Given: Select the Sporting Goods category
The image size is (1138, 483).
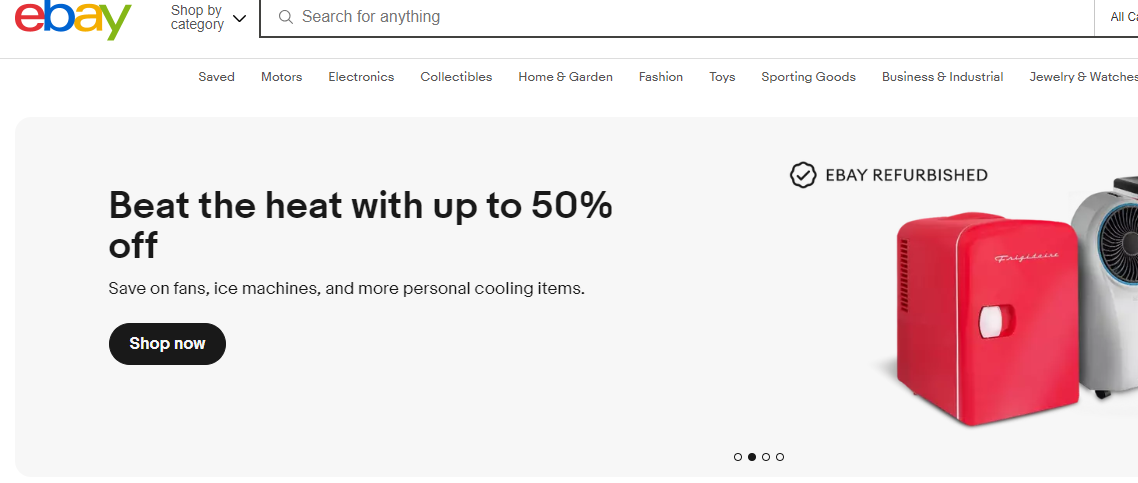Looking at the screenshot, I should pyautogui.click(x=808, y=77).
